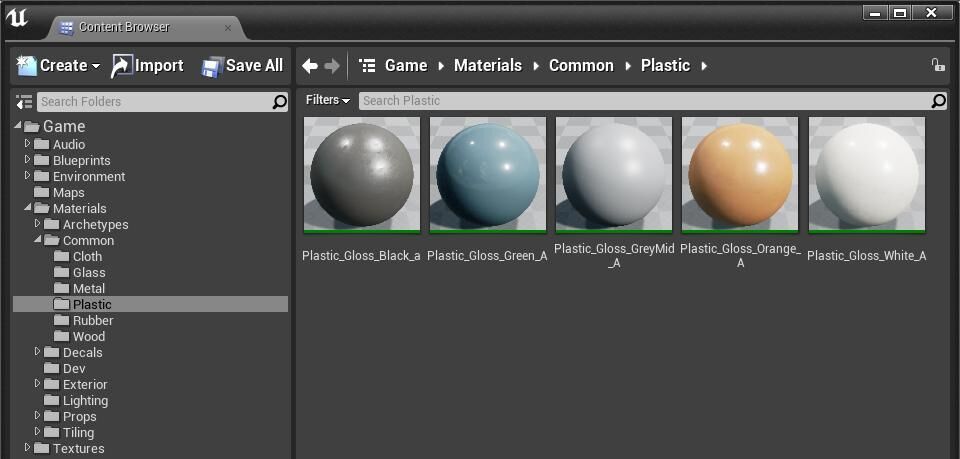Screen dimensions: 960x459
Task: Click the Create new asset button
Action: coord(59,66)
